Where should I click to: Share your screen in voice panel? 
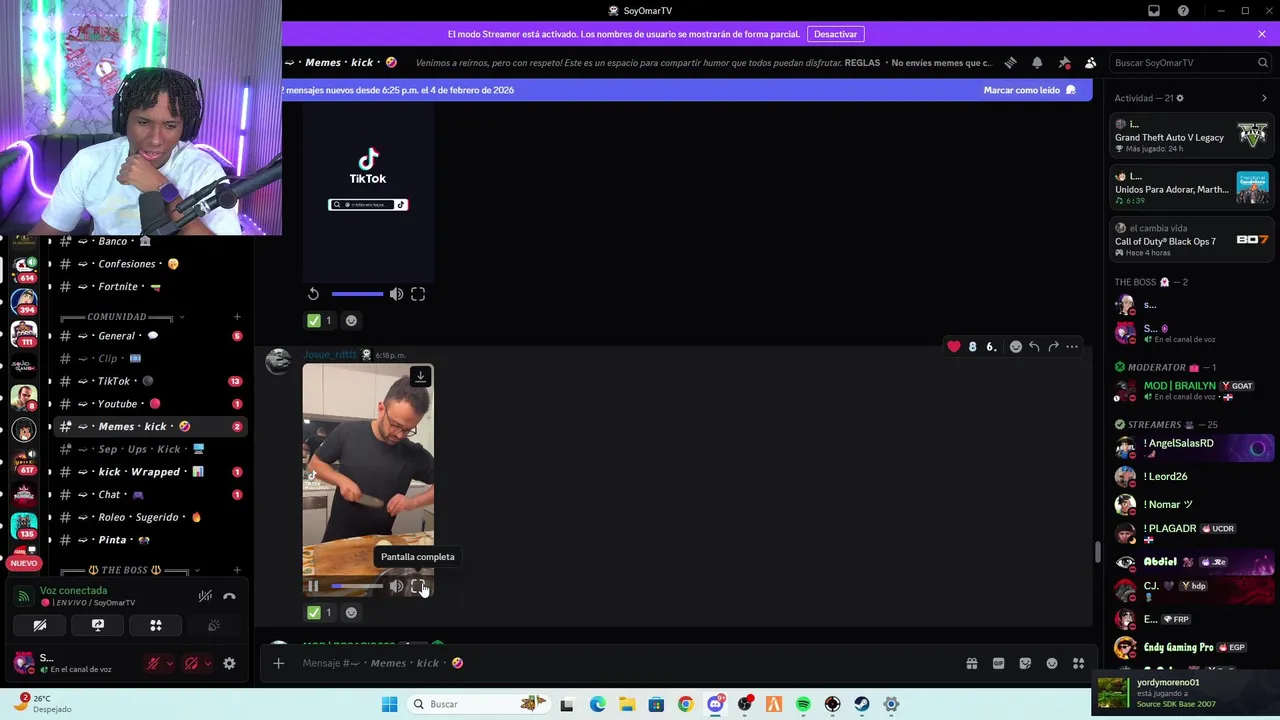(x=98, y=625)
